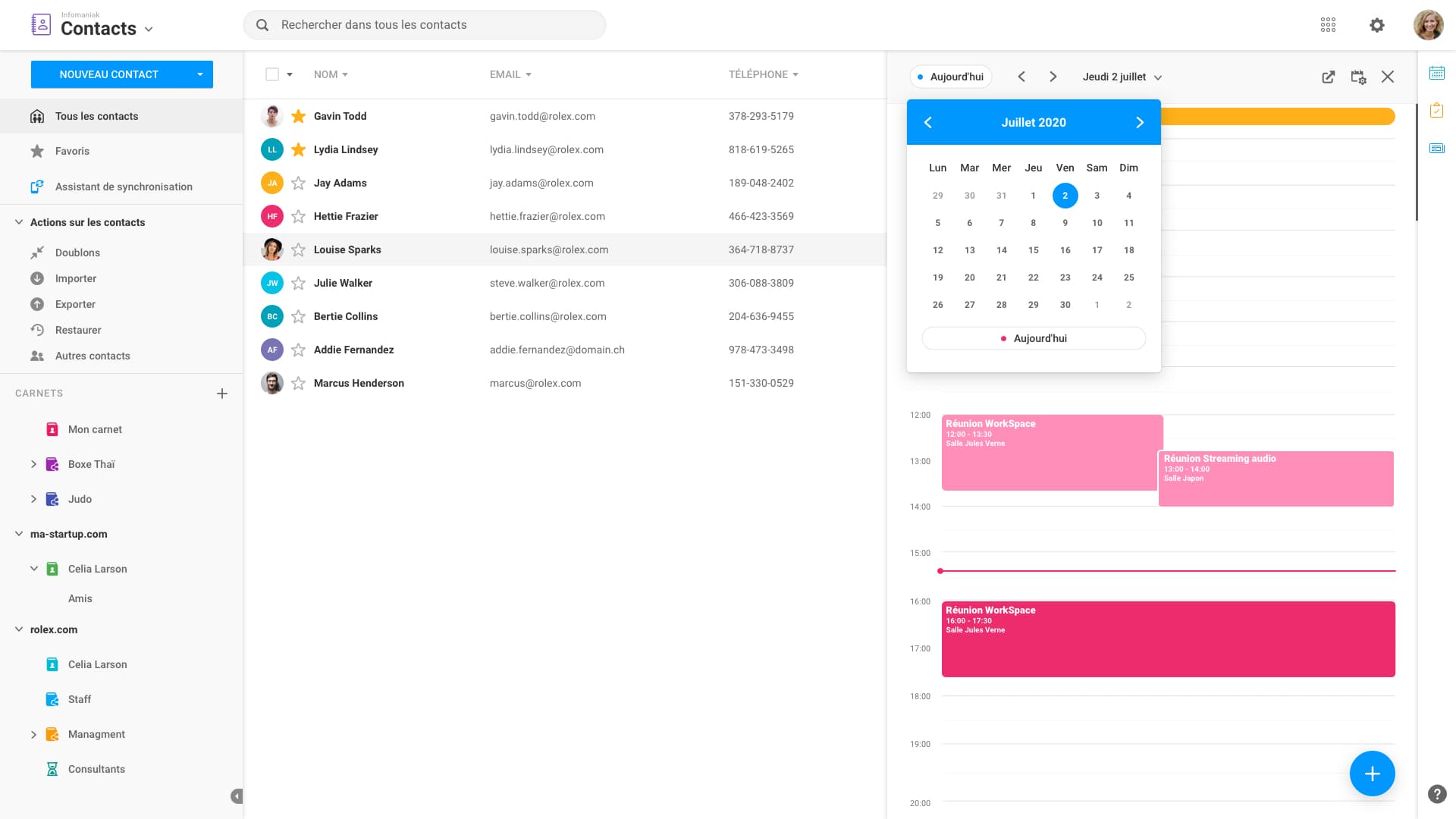Open calendar settings icon

[x=1358, y=77]
